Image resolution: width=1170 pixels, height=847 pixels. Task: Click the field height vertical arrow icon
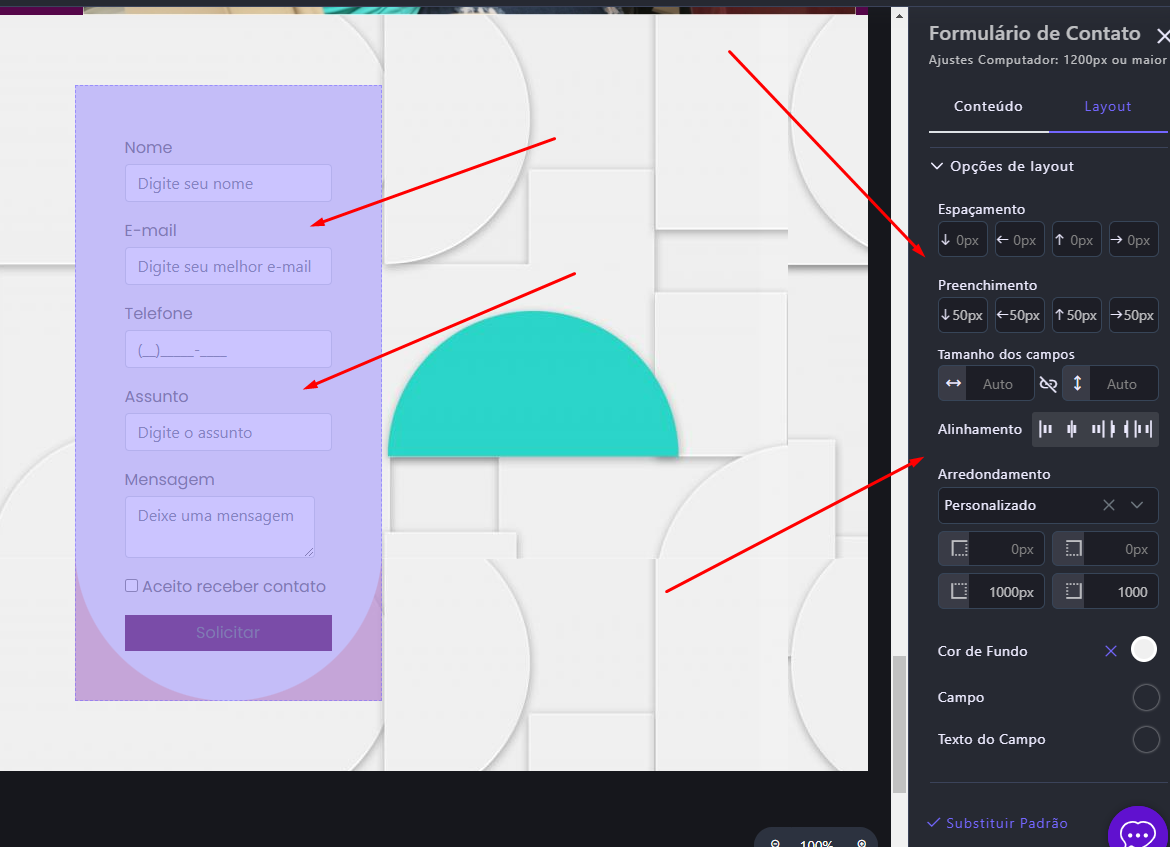(x=1077, y=384)
